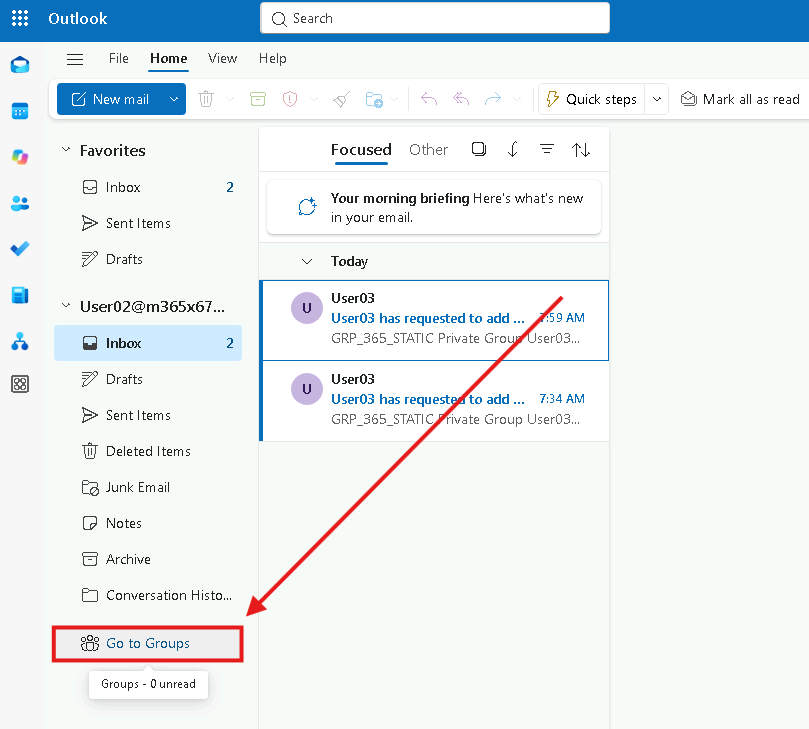Click the Sort arrows icon
Image resolution: width=809 pixels, height=729 pixels.
[581, 150]
